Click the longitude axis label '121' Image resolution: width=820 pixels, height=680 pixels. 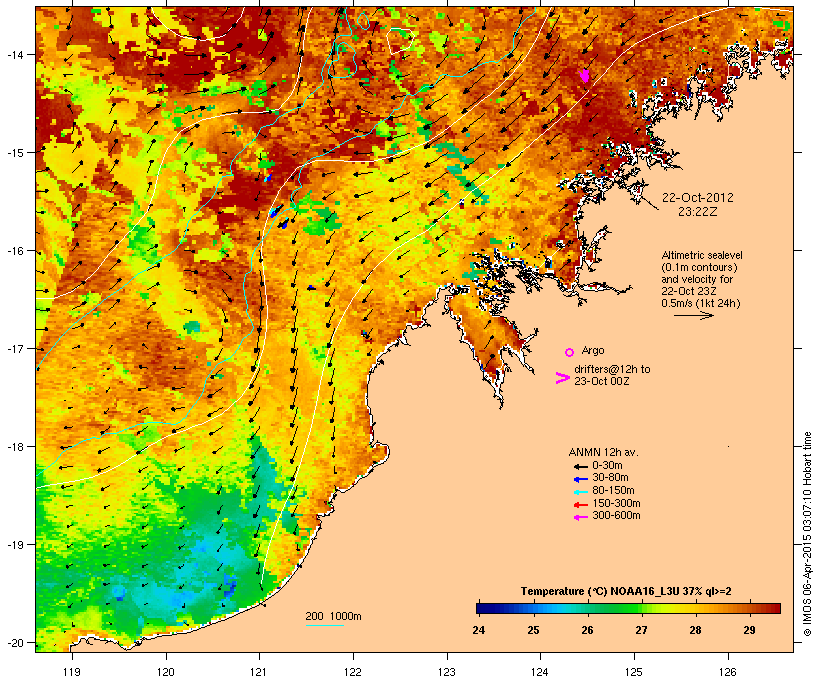tap(259, 672)
